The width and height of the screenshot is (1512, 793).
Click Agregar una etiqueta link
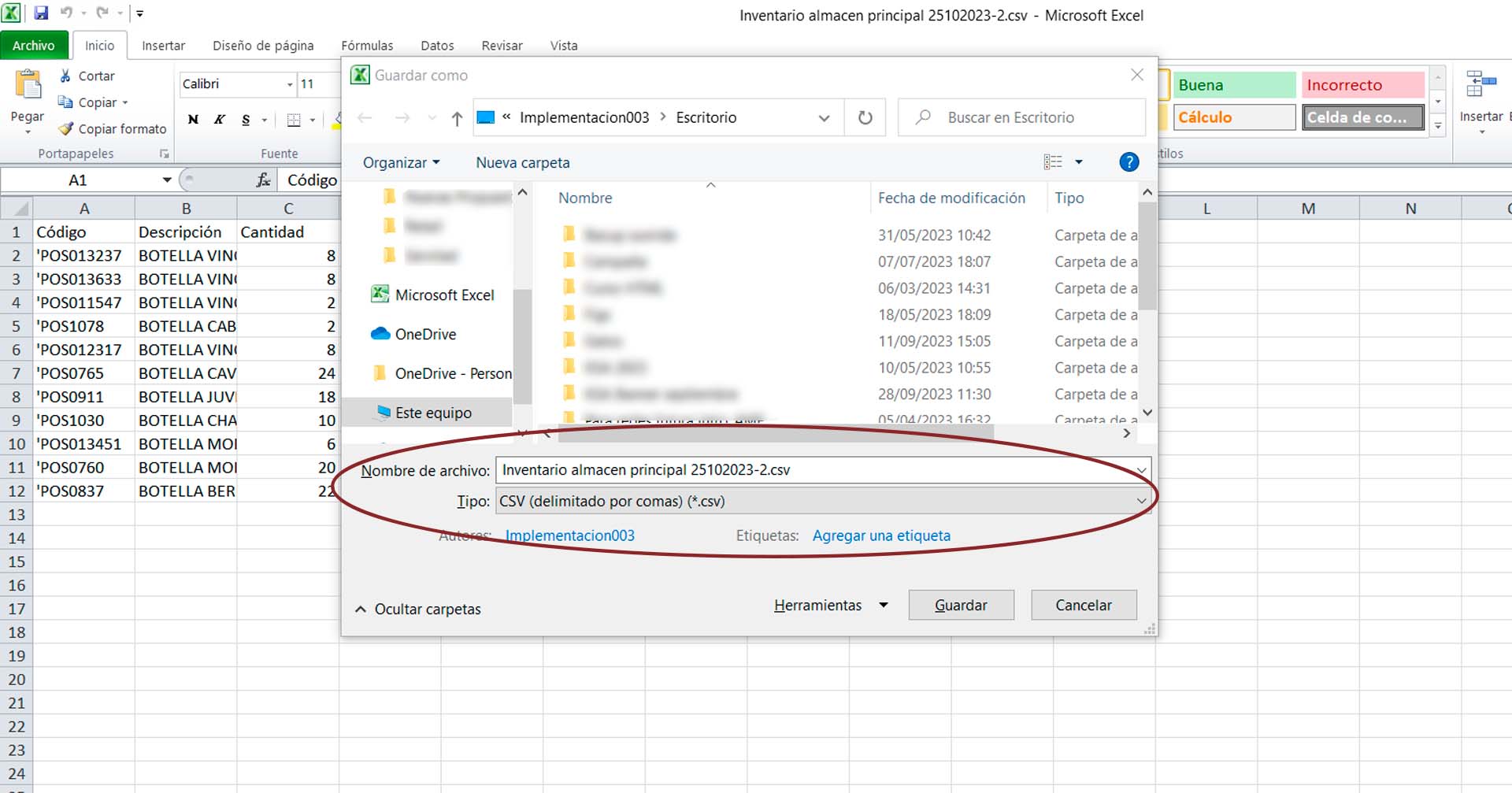881,535
